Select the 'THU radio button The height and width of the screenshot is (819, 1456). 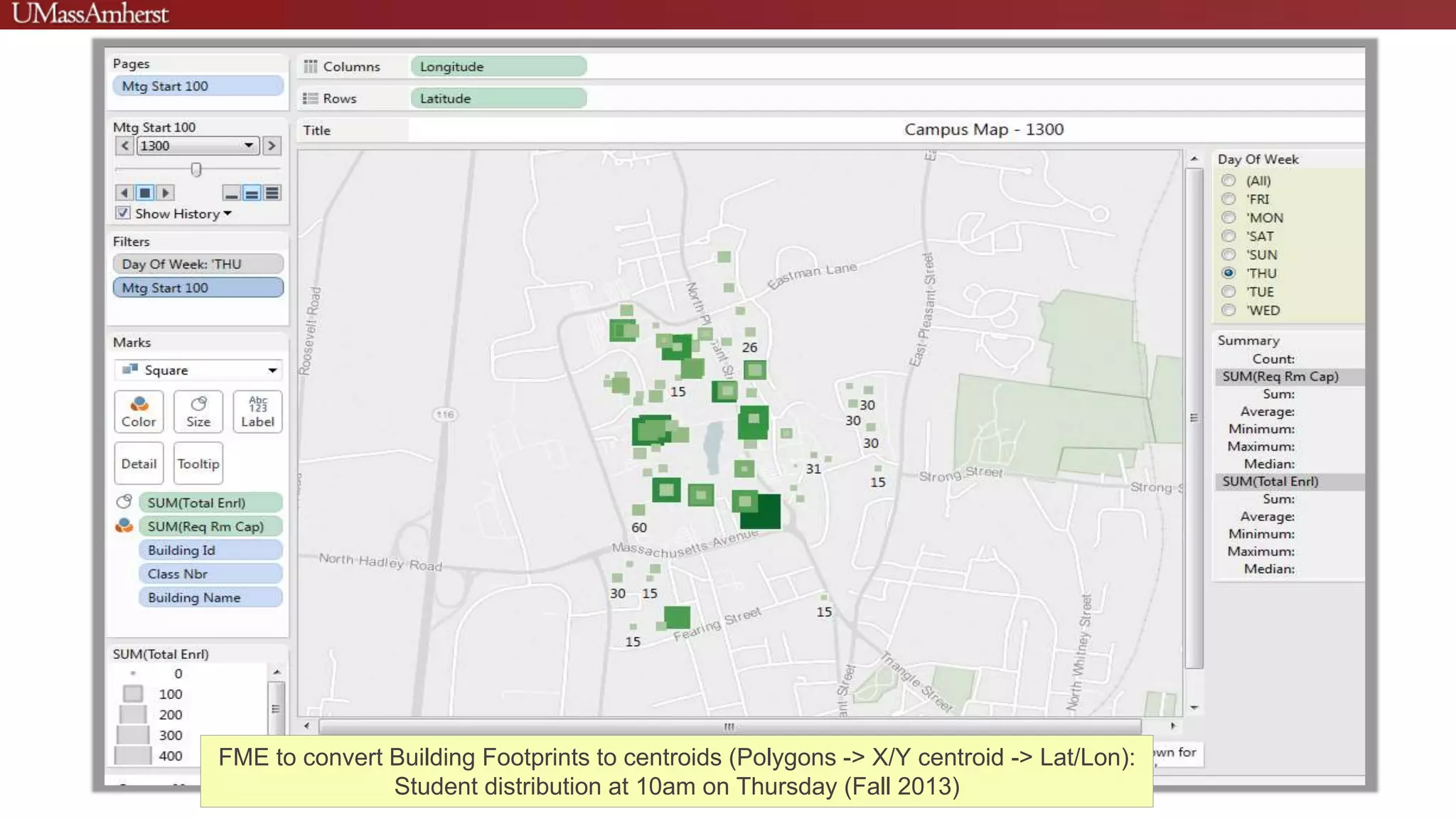click(x=1228, y=273)
